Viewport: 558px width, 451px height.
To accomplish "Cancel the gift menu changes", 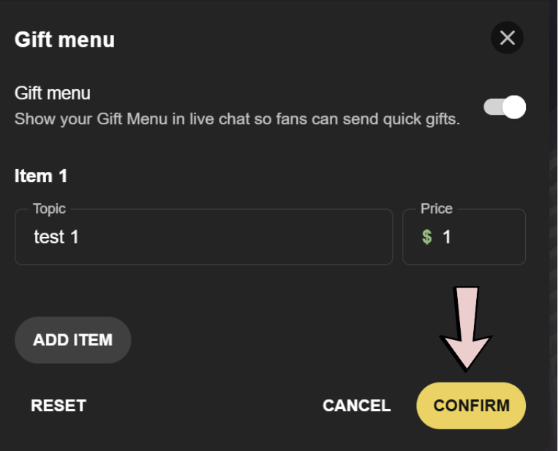I will (357, 405).
